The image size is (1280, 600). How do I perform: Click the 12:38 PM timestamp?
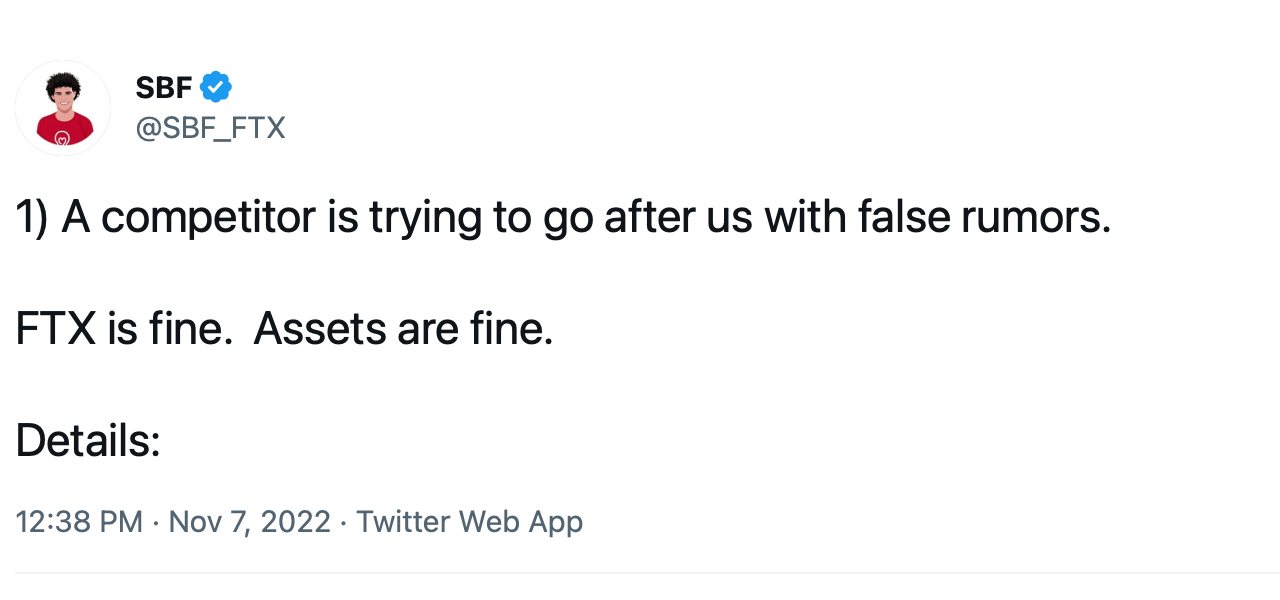[79, 521]
